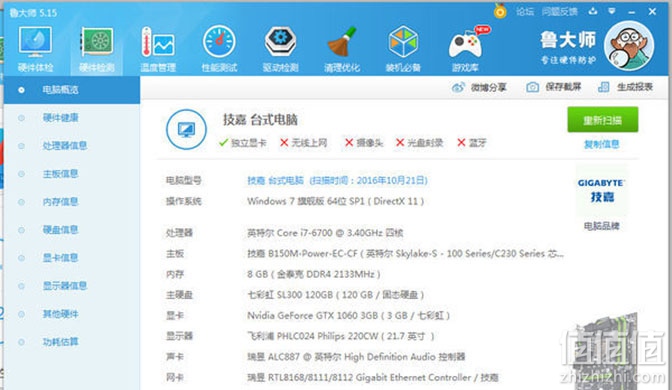Open 论坛 forum link

click(525, 12)
